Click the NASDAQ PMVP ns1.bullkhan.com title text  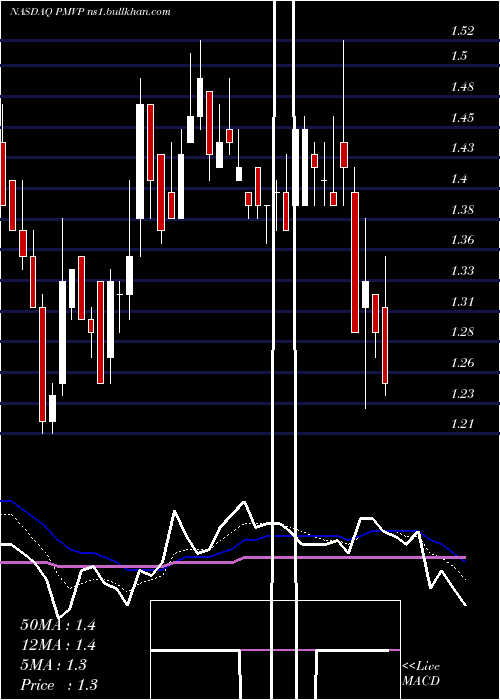click(x=90, y=12)
